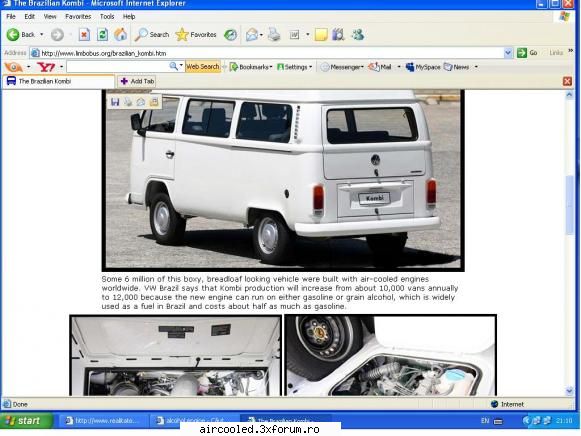This screenshot has height=436, width=581.
Task: Open the File menu
Action: click(x=11, y=17)
